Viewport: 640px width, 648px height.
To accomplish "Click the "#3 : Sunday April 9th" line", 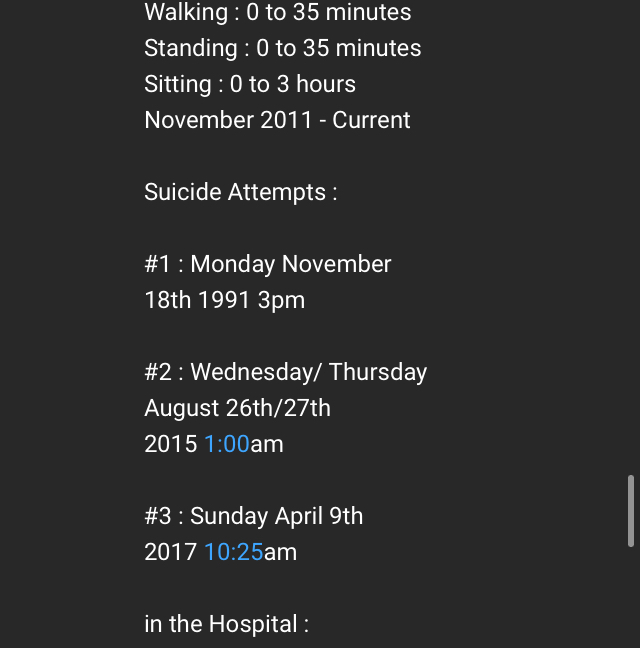I will (x=253, y=516).
